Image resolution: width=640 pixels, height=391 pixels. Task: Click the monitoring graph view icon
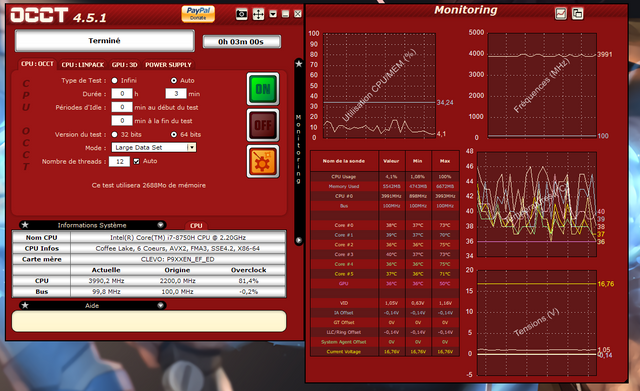click(561, 13)
